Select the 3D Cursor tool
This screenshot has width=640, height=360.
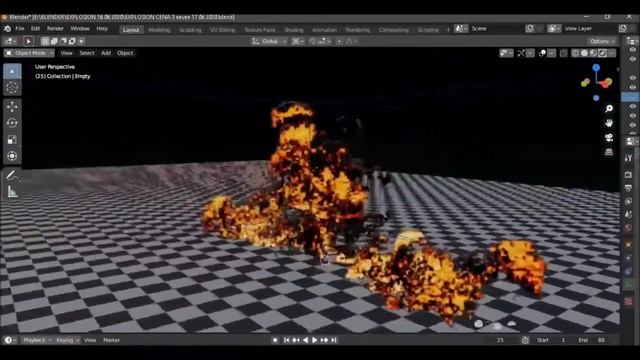[12, 87]
